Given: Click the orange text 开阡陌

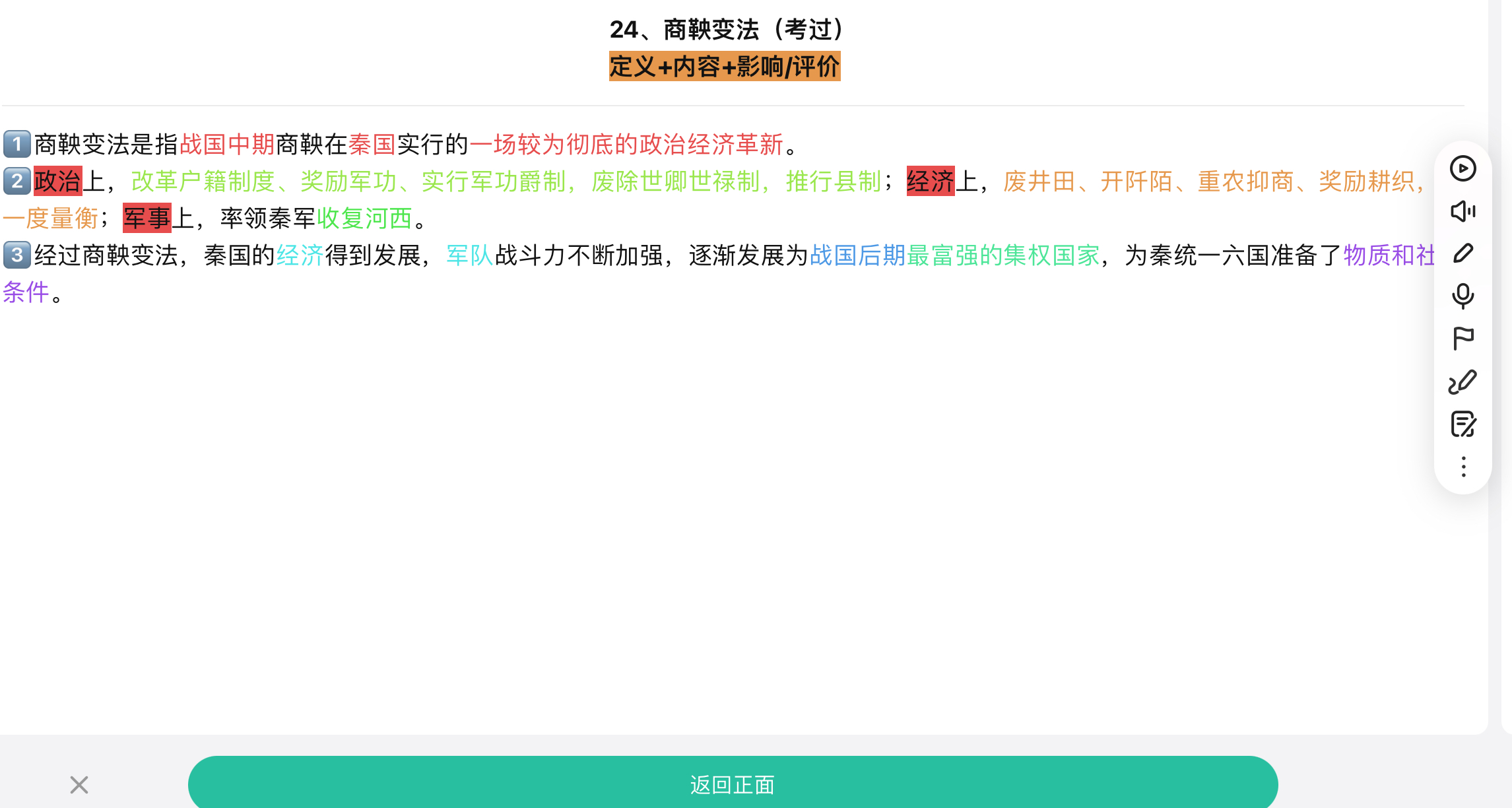Looking at the screenshot, I should (x=1136, y=181).
